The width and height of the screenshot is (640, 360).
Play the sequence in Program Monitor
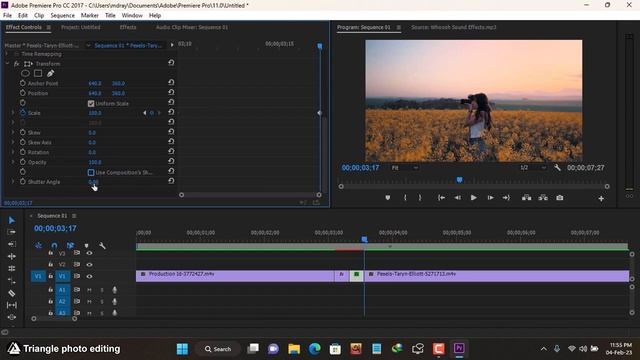tap(473, 198)
